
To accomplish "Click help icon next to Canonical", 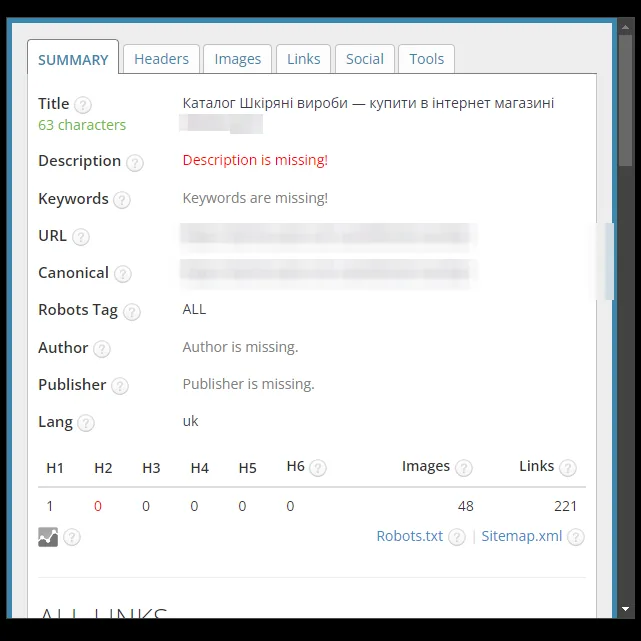I will tap(123, 274).
